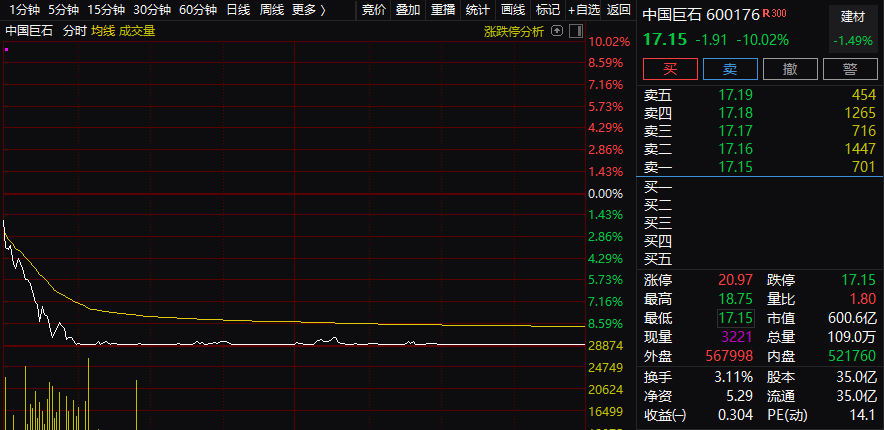Switch to the 5分钟 chart tab
This screenshot has width=884, height=430.
click(62, 10)
